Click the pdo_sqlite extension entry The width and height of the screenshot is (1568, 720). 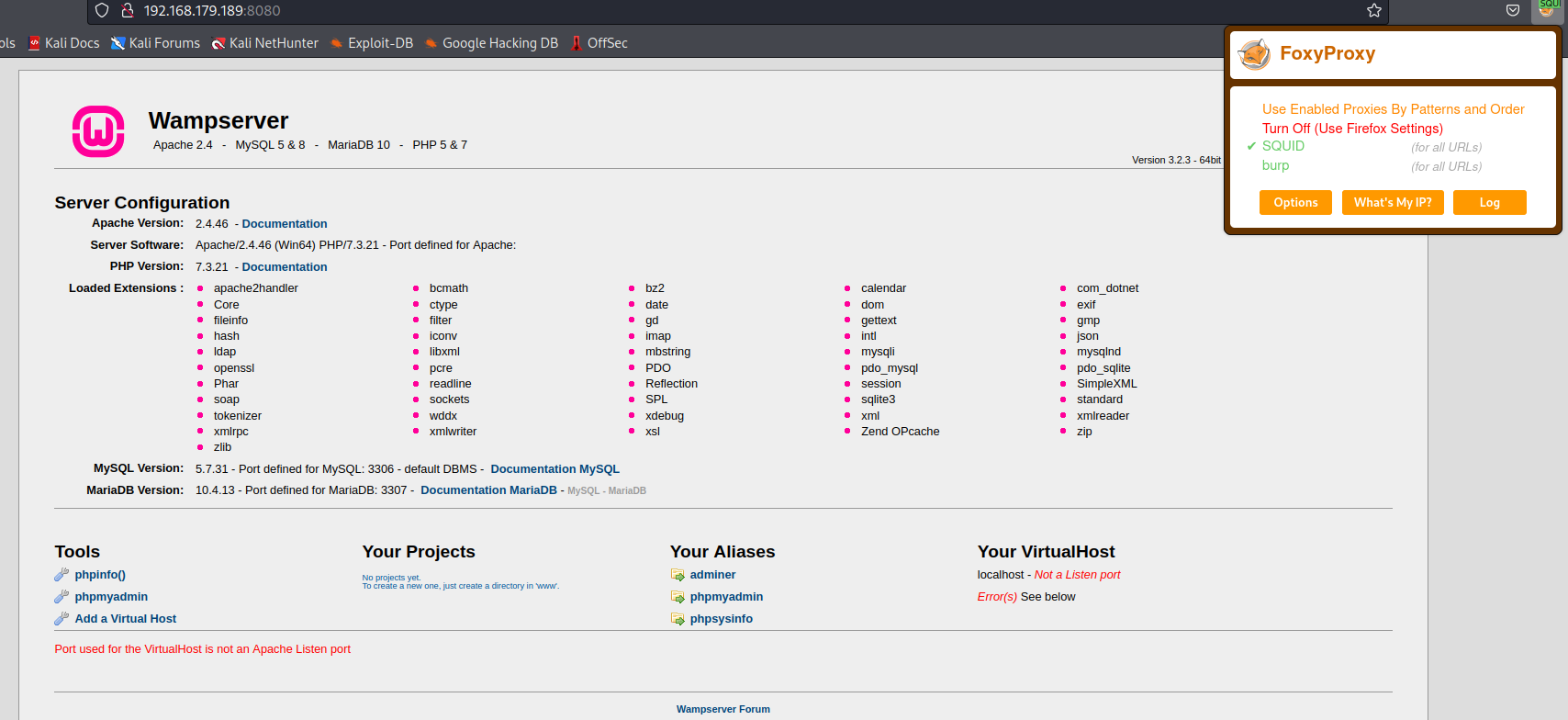tap(1103, 368)
